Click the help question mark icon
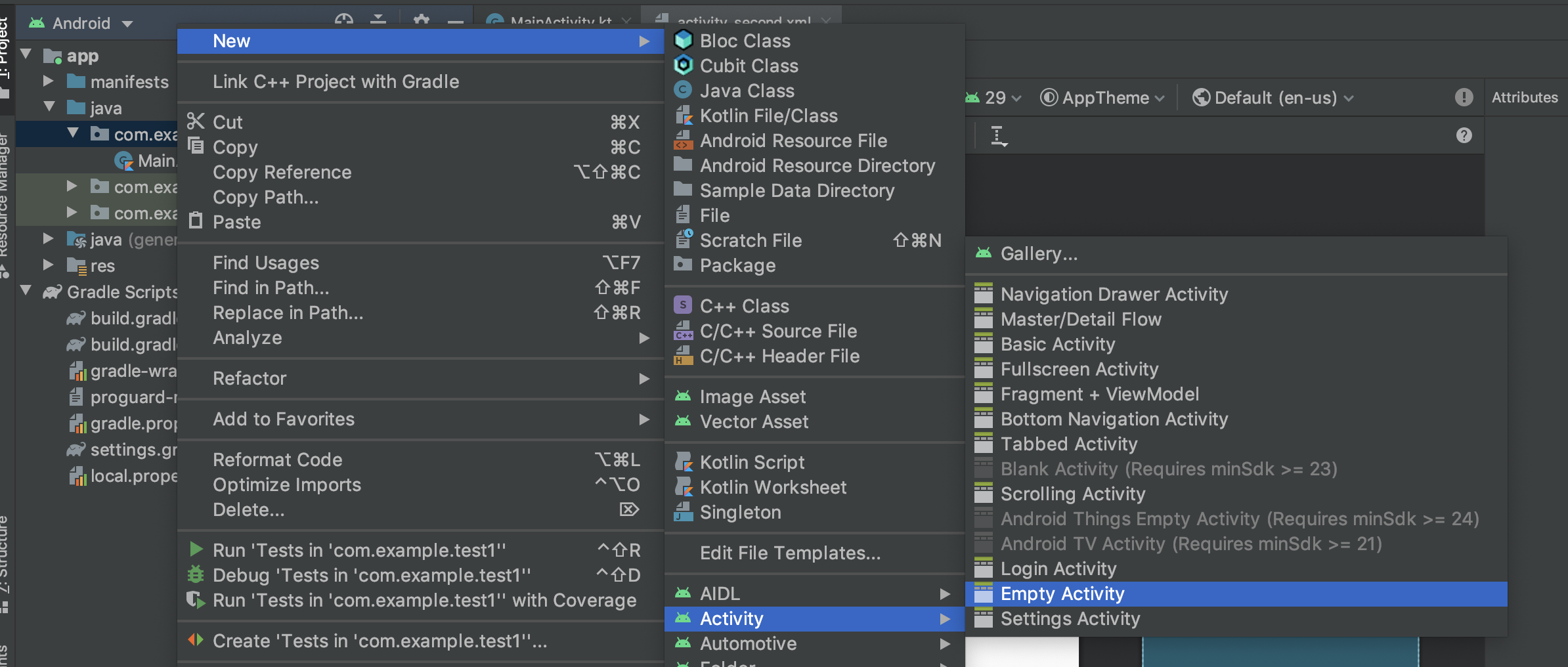1568x667 pixels. (1464, 135)
